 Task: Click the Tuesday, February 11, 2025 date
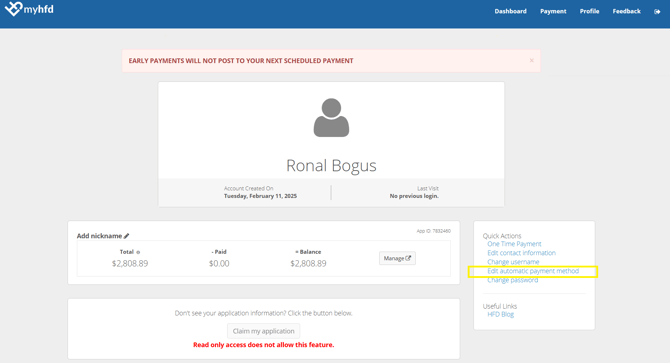click(260, 196)
